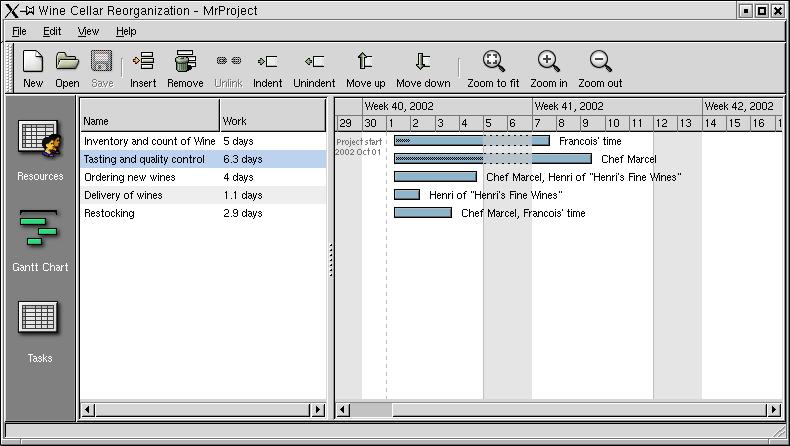
Task: Open a project file with Open icon
Action: [x=67, y=68]
